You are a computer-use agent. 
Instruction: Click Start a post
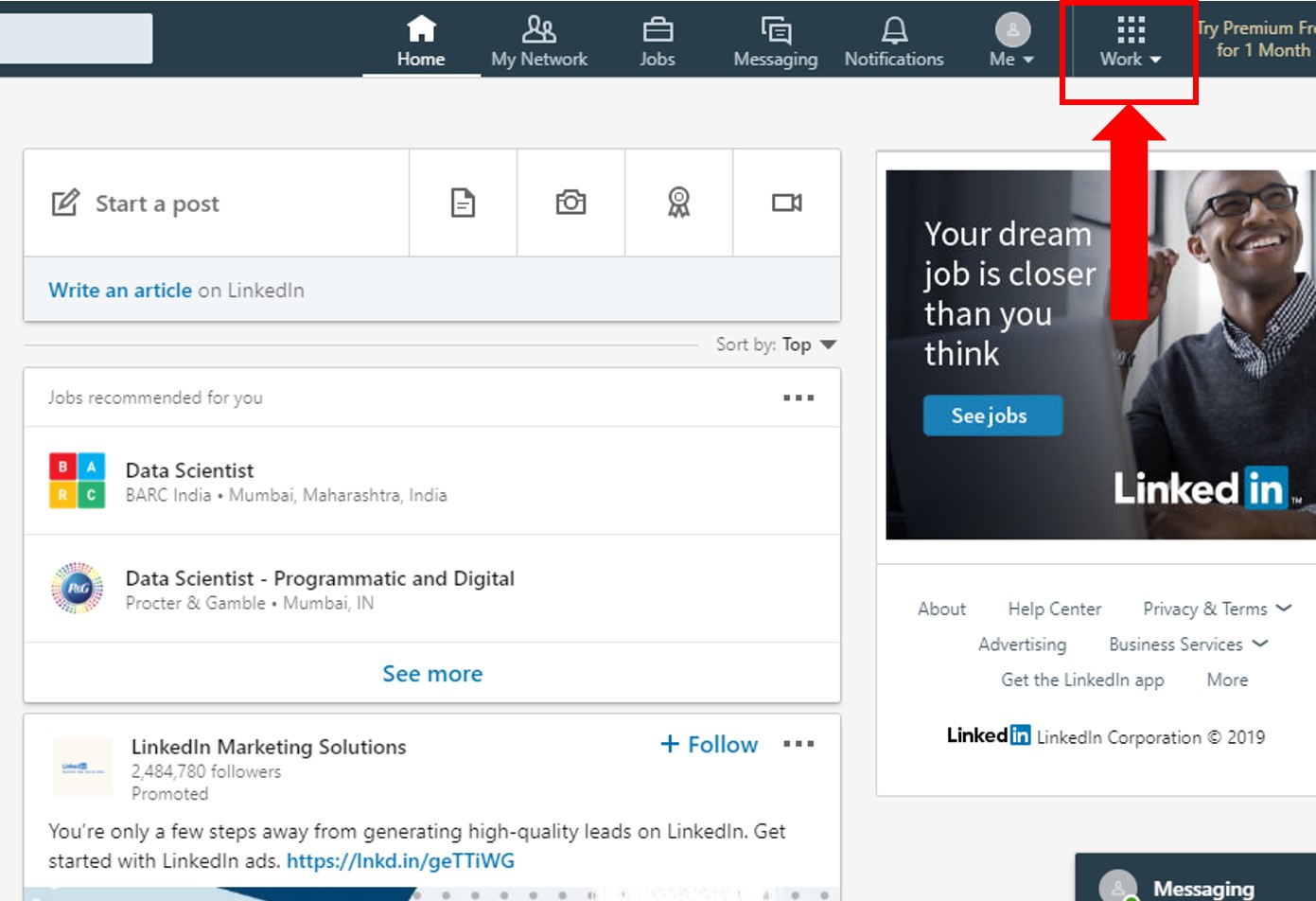click(217, 203)
